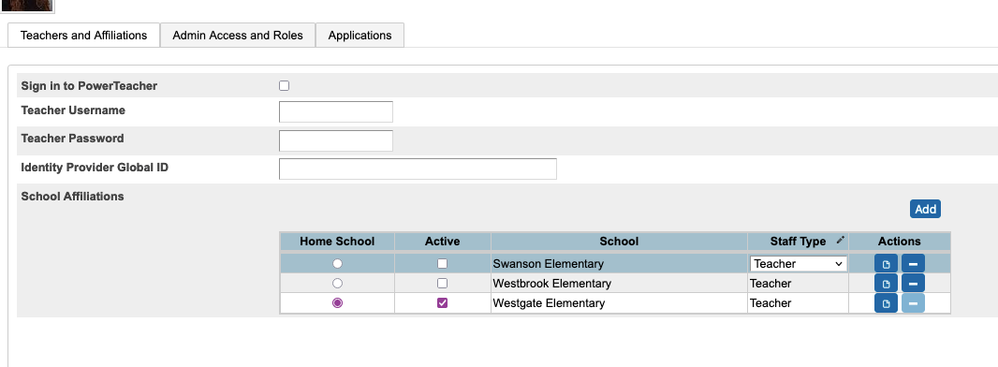The height and width of the screenshot is (367, 998).
Task: Copy the Westbrook Elementary affiliation row
Action: coord(886,283)
